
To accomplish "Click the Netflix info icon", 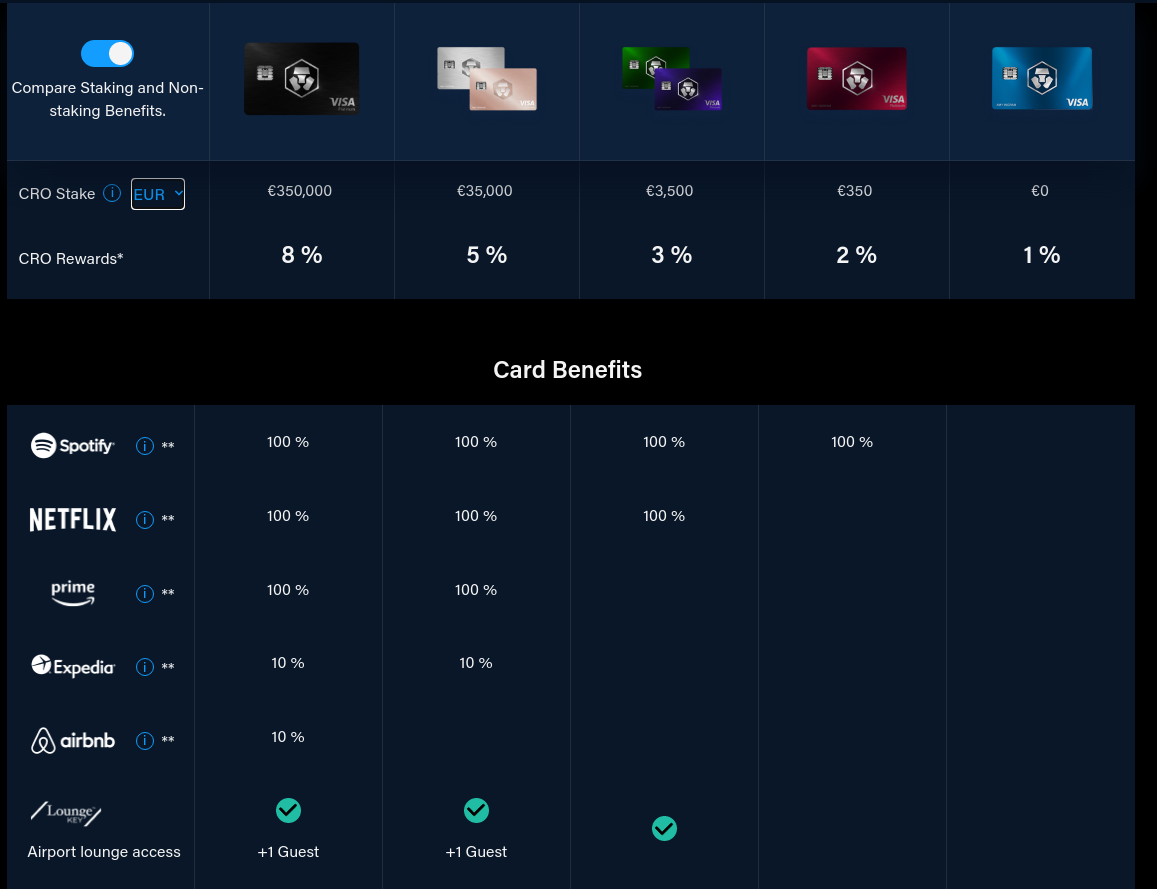I will 145,519.
